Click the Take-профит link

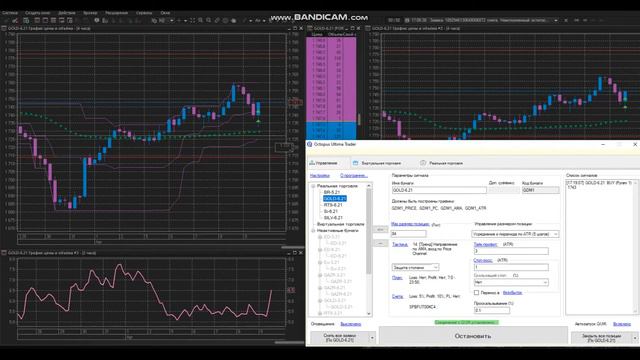tap(485, 244)
